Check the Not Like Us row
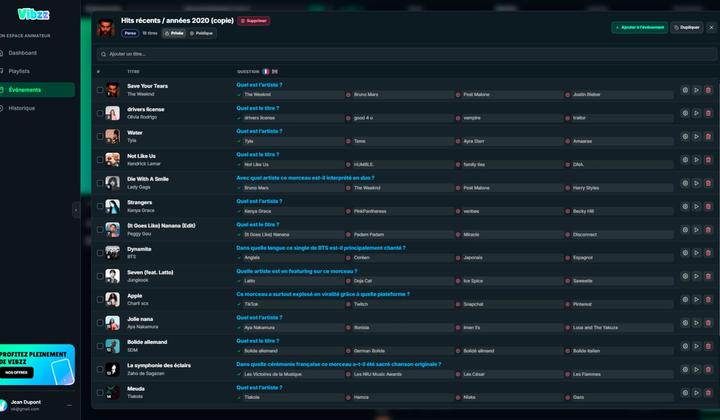Viewport: 720px width, 420px height. [100, 160]
